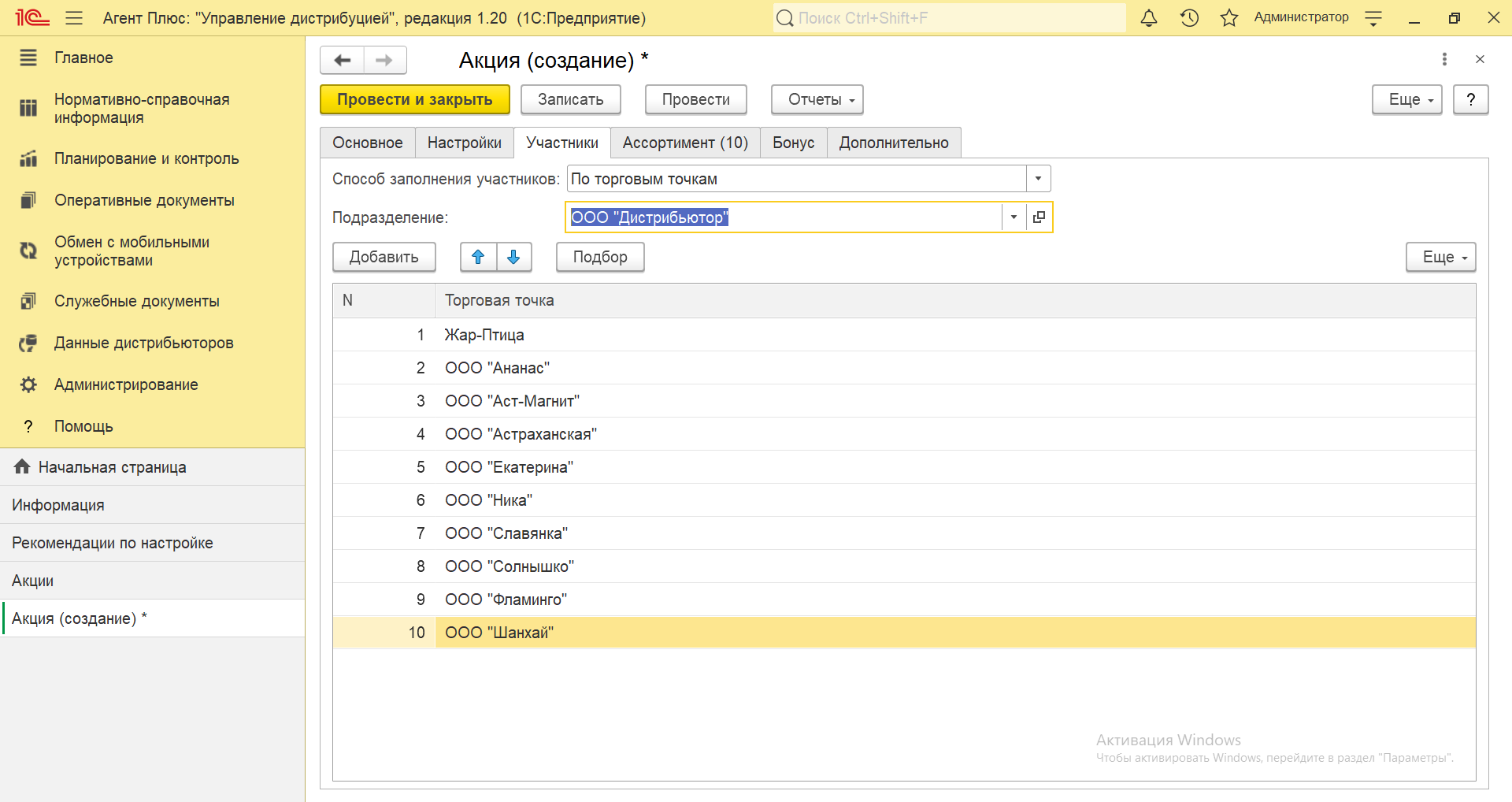Viewport: 1512px width, 802px height.
Task: Open the Главное section
Action: click(x=152, y=58)
